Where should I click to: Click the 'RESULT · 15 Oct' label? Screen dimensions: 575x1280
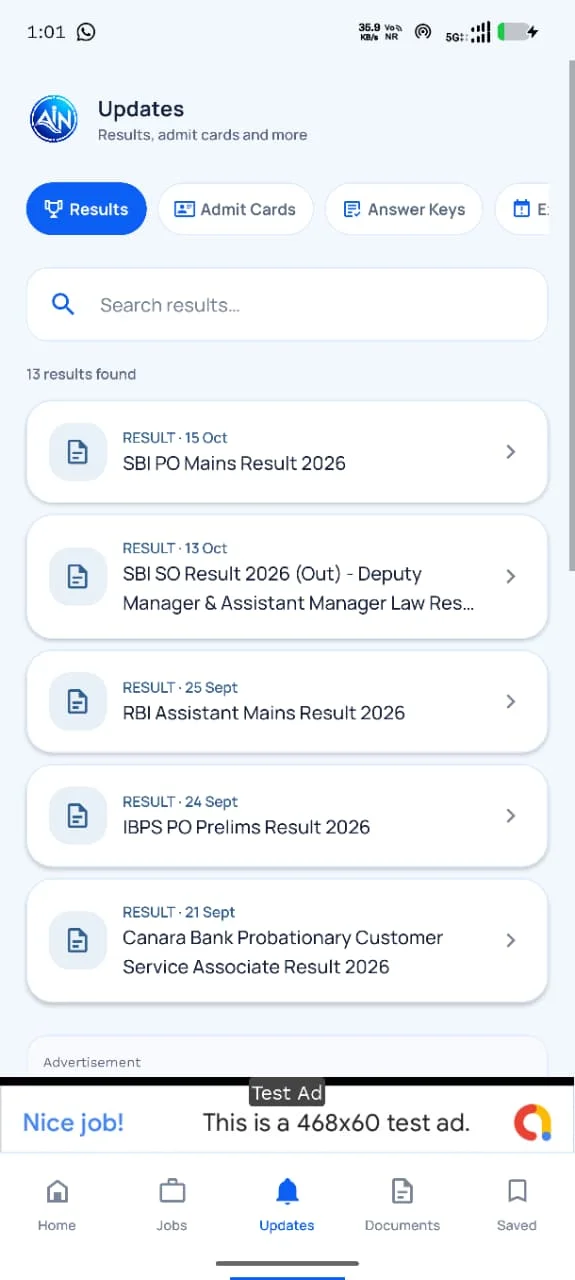coord(175,437)
